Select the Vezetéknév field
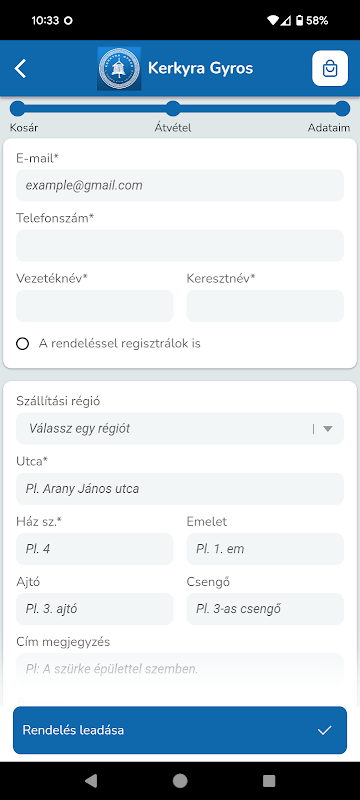The image size is (360, 800). pyautogui.click(x=95, y=306)
